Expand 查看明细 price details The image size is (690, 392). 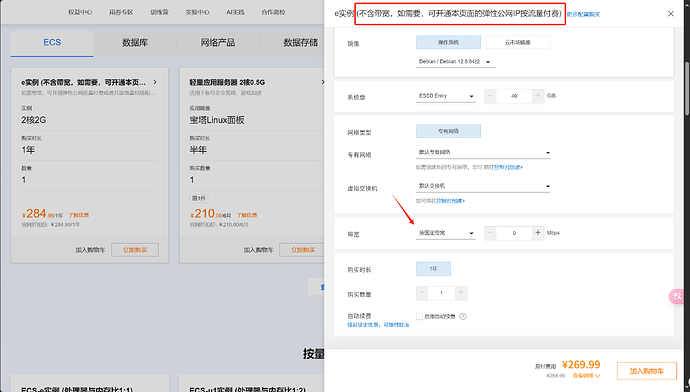coord(586,376)
